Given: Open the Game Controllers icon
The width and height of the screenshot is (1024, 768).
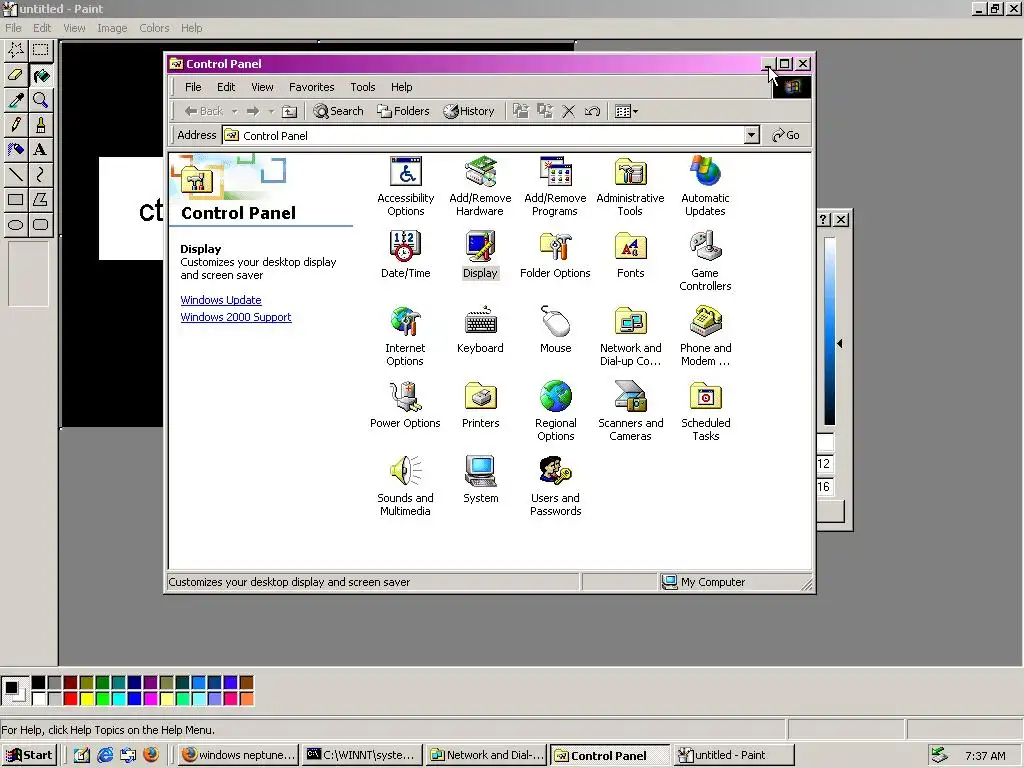Looking at the screenshot, I should [x=705, y=261].
